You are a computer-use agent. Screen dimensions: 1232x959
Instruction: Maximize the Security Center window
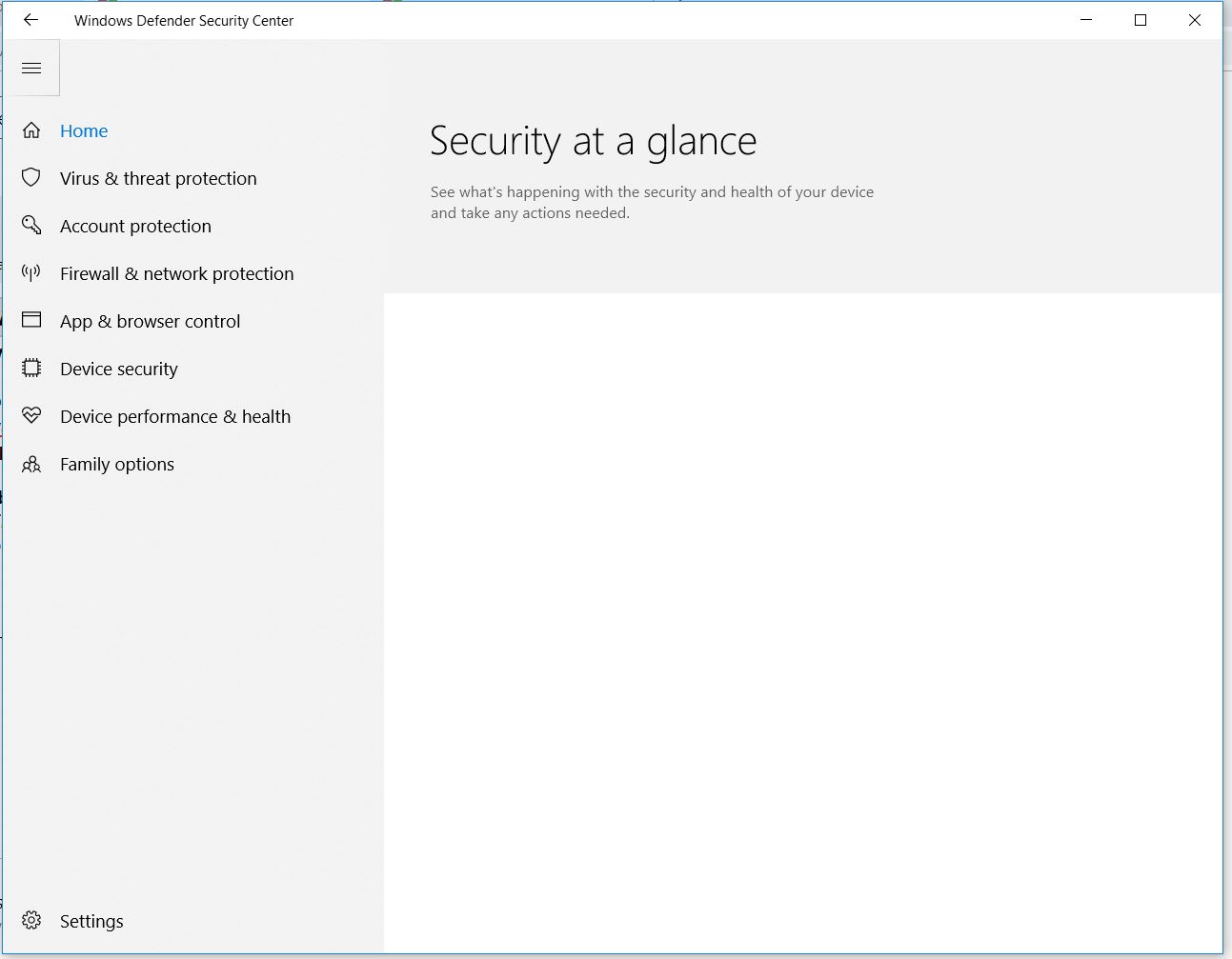[1141, 20]
